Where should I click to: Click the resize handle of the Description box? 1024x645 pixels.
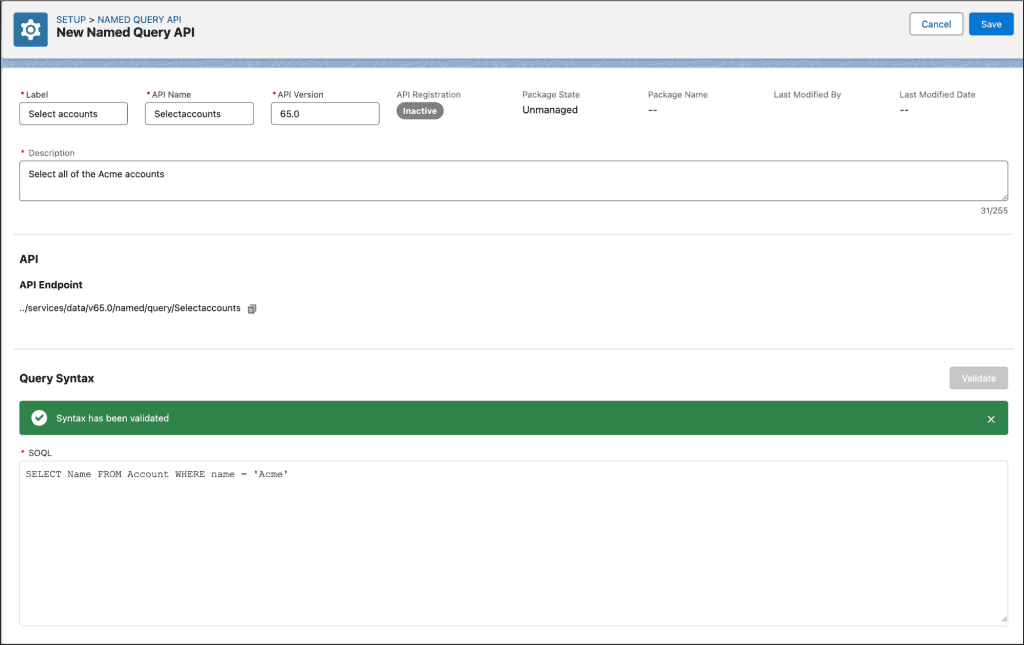pyautogui.click(x=1004, y=197)
